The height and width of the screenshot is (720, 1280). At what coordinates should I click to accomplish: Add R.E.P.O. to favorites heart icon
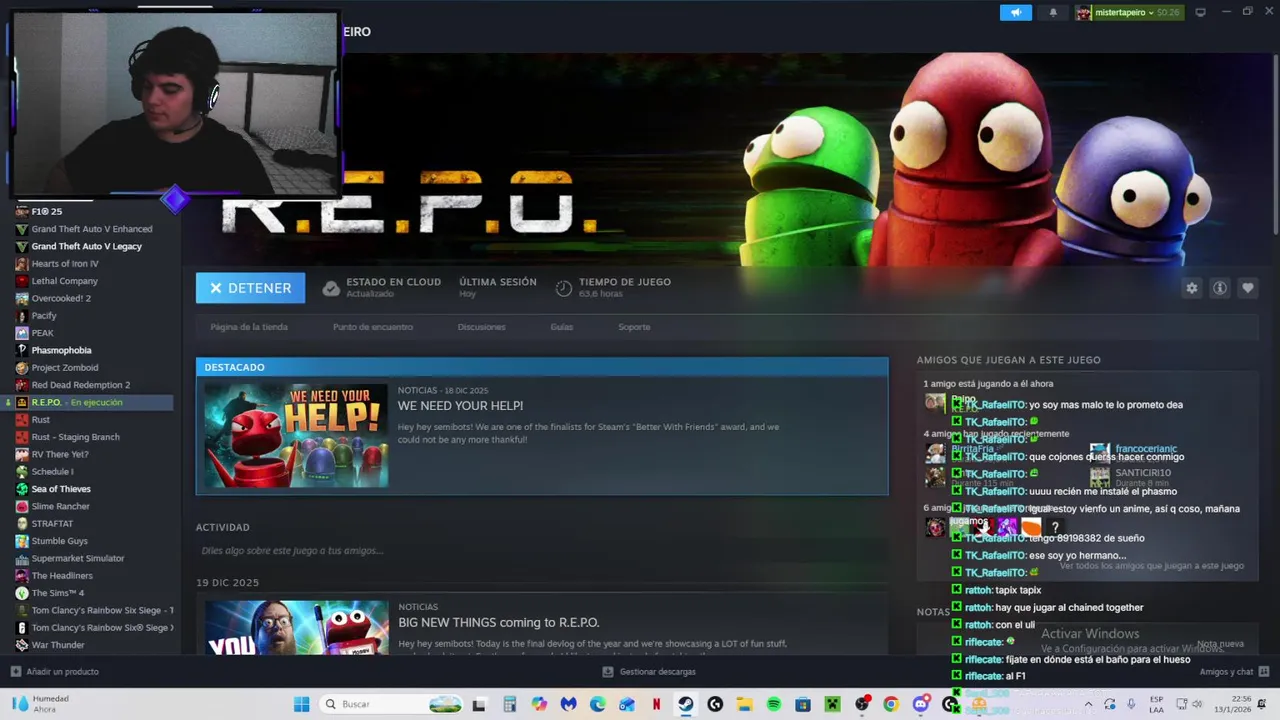coord(1248,288)
